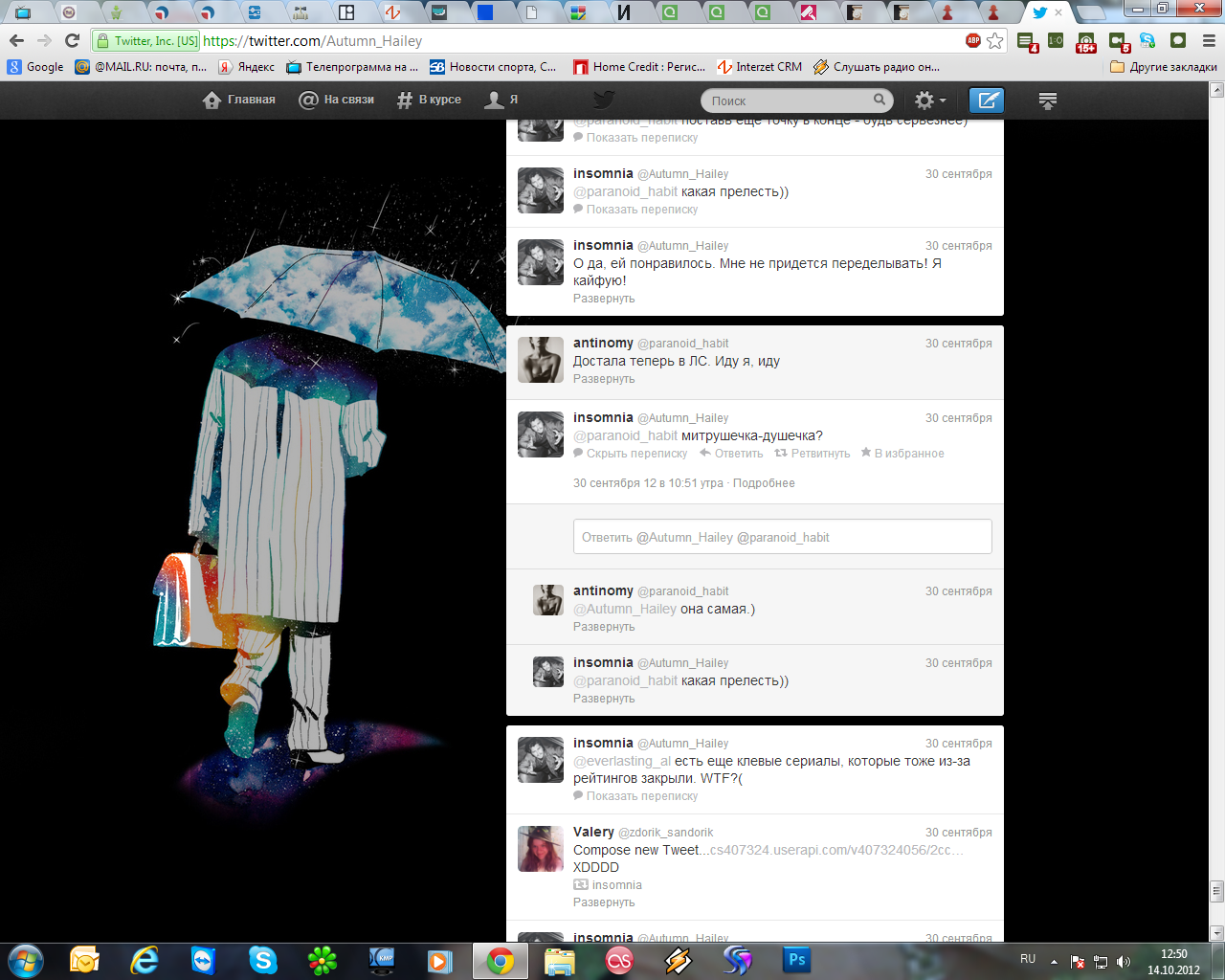Open the gear settings dropdown
Image resolution: width=1225 pixels, height=980 pixels.
pyautogui.click(x=930, y=100)
